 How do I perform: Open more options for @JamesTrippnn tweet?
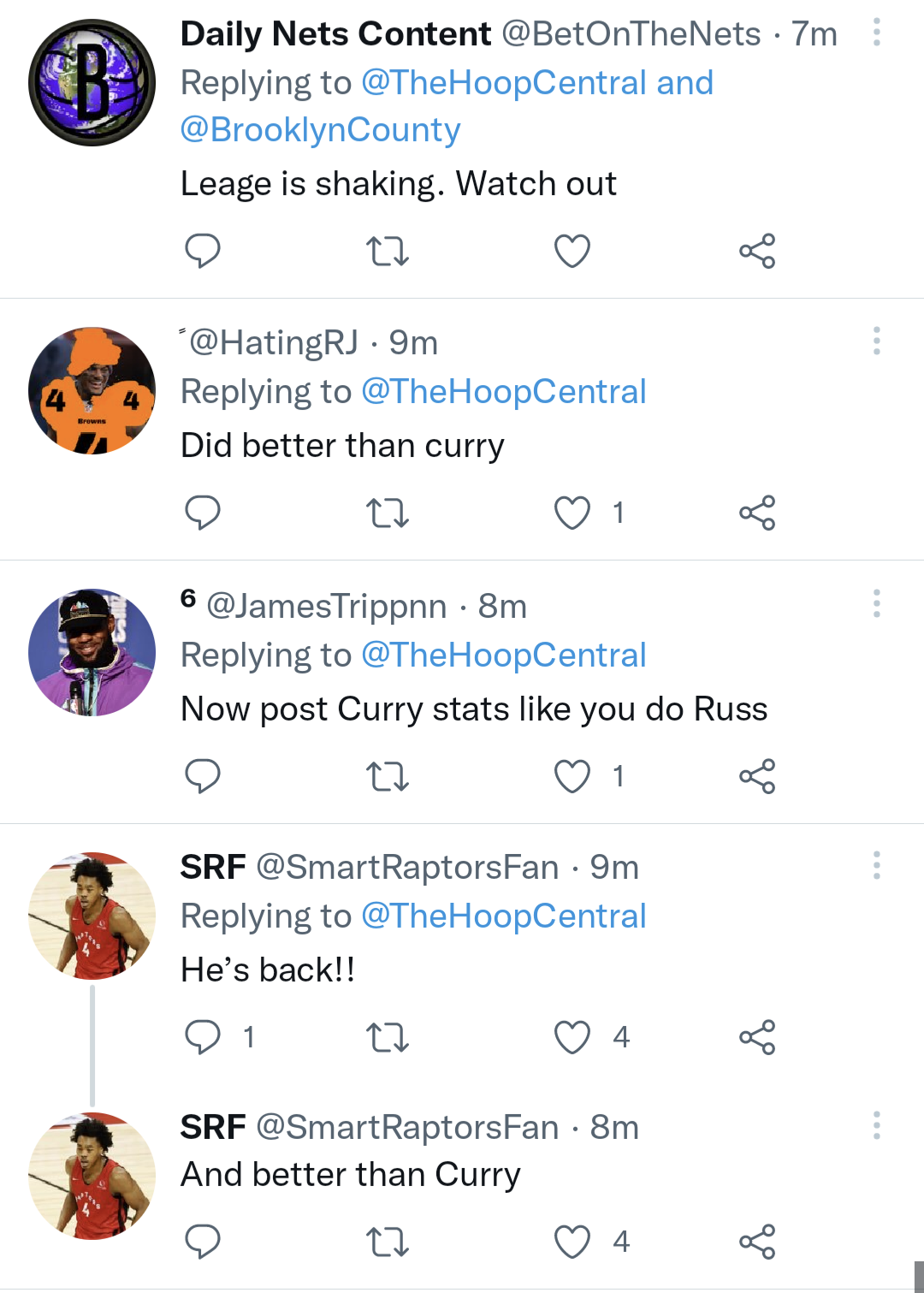tap(876, 603)
